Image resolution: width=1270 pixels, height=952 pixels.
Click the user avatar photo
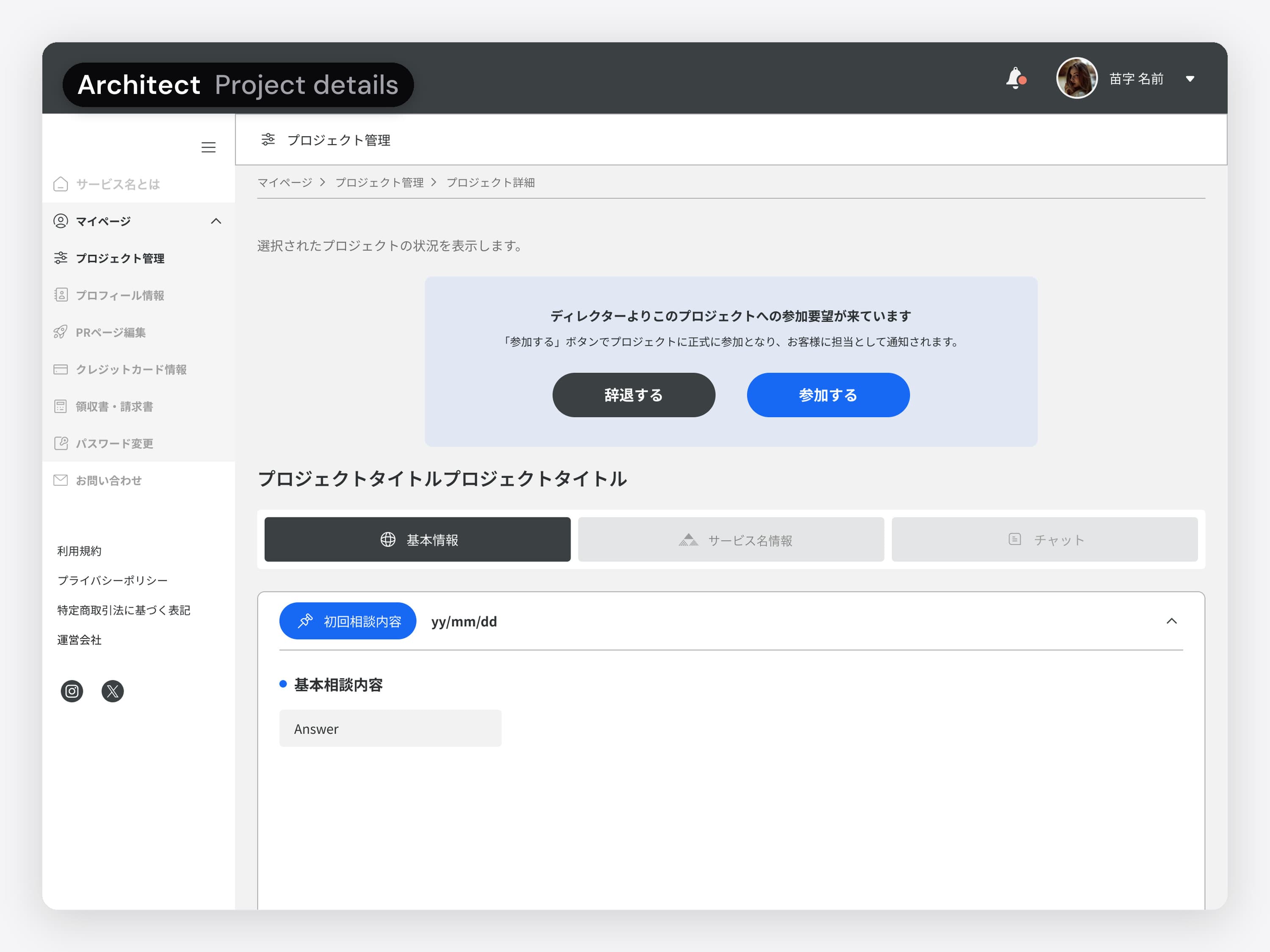coord(1077,78)
